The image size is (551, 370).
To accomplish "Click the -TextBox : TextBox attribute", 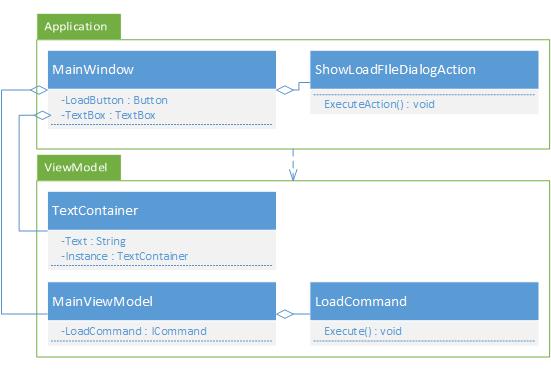I will [x=108, y=115].
